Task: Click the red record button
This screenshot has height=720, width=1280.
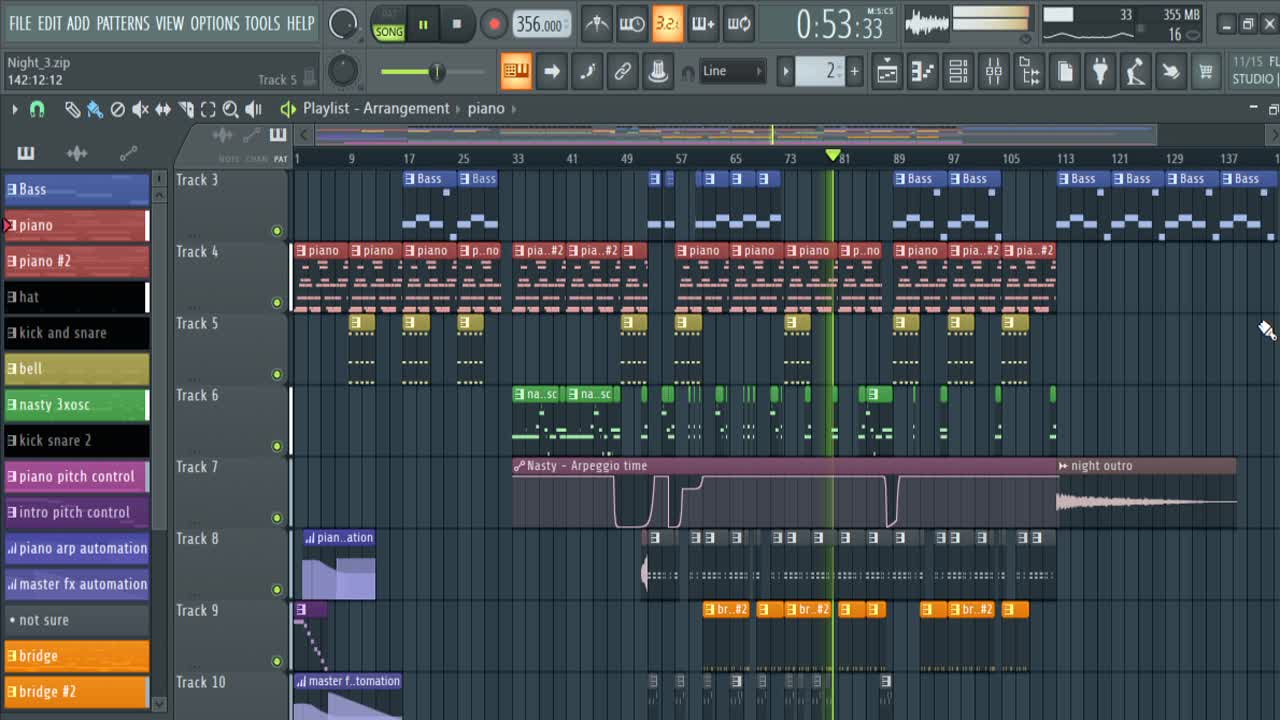Action: pyautogui.click(x=493, y=25)
